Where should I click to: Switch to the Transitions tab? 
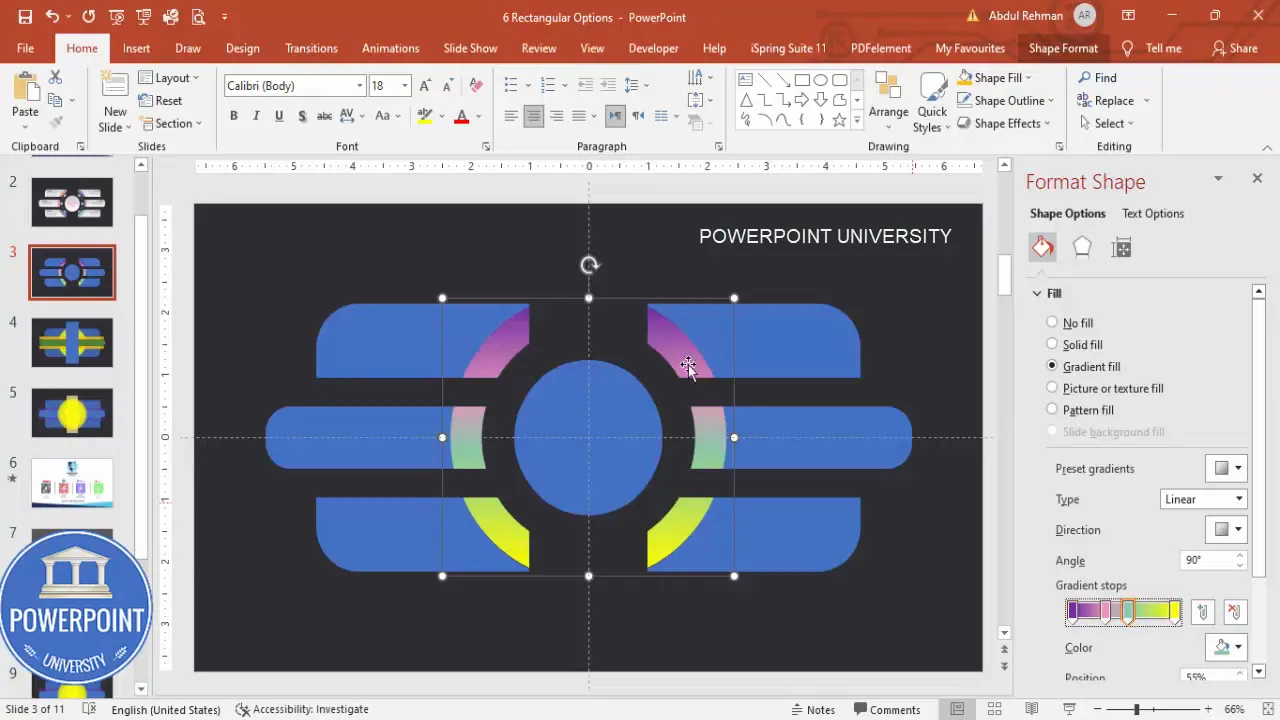point(311,48)
